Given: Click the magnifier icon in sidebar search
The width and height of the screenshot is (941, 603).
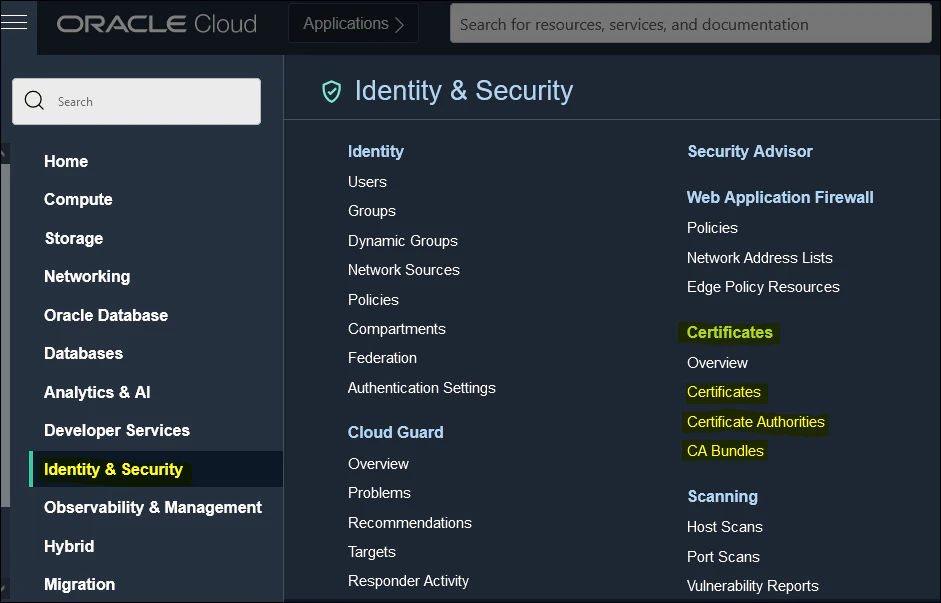Looking at the screenshot, I should (x=34, y=101).
